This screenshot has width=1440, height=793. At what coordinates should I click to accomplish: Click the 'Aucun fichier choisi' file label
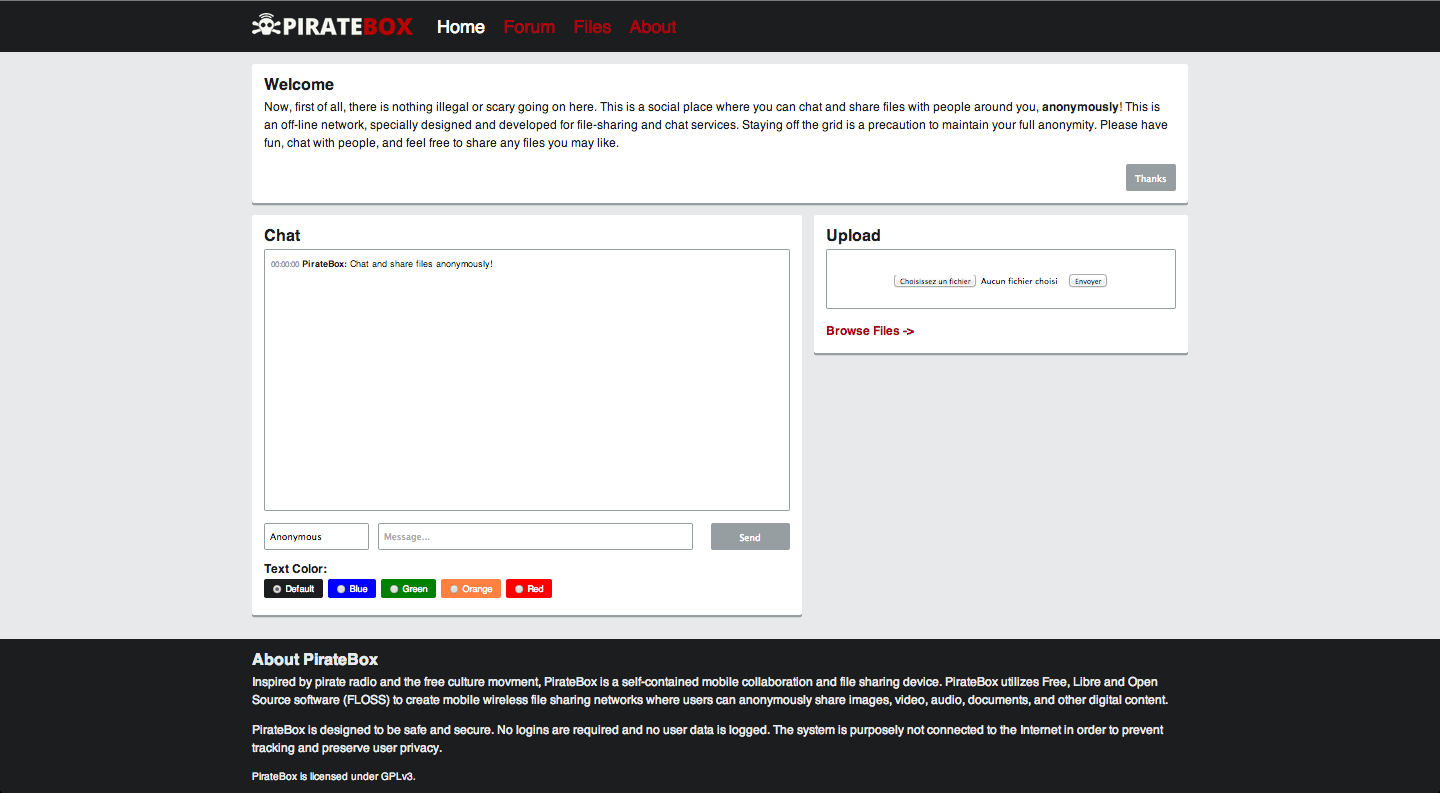pos(1019,281)
